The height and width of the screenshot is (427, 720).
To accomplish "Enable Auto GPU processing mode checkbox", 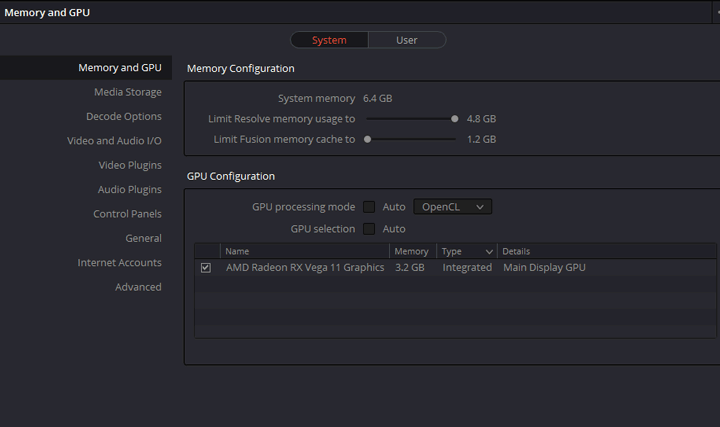I will click(x=369, y=207).
